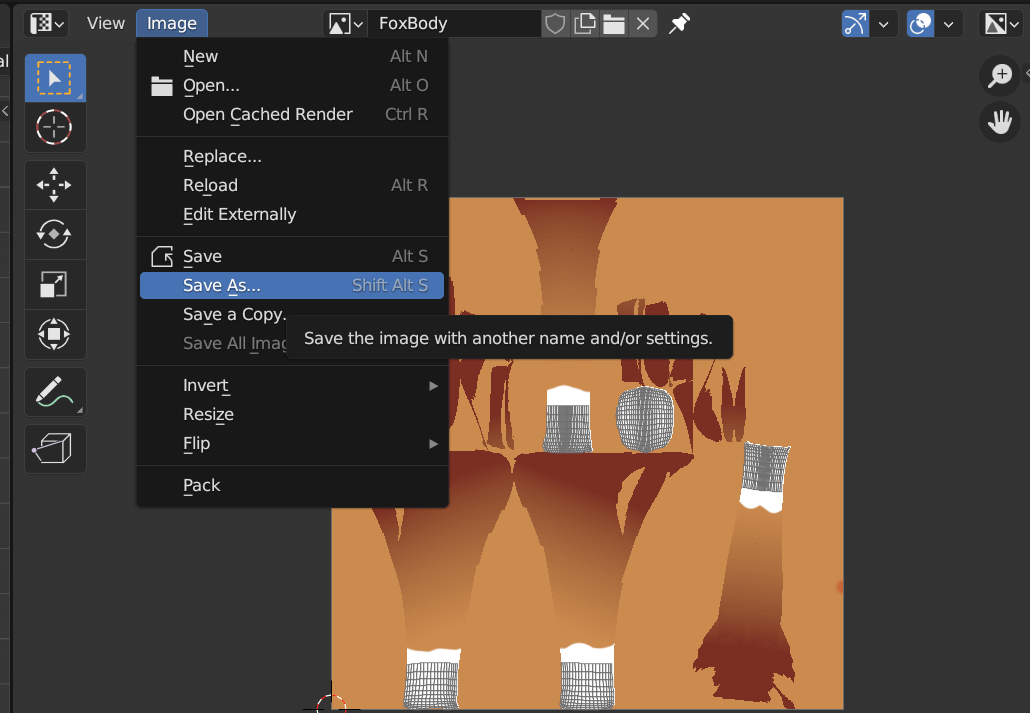The image size is (1030, 713).
Task: Choose New from Image menu
Action: tap(292, 57)
